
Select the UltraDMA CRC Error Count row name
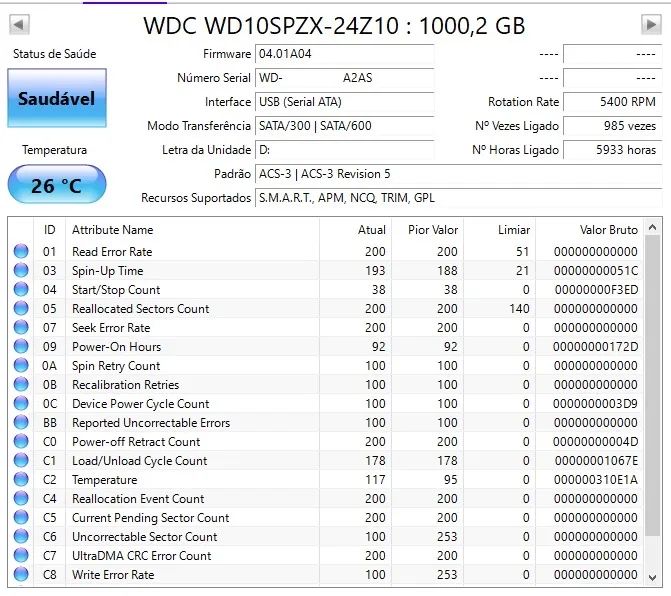(x=142, y=556)
